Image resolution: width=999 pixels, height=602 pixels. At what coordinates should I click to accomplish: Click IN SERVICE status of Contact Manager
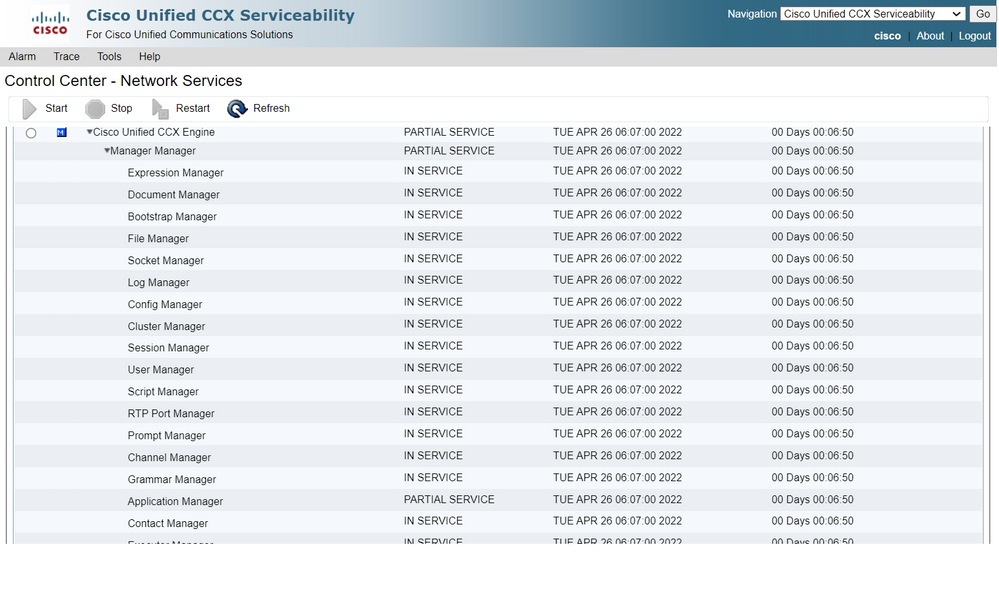[433, 521]
